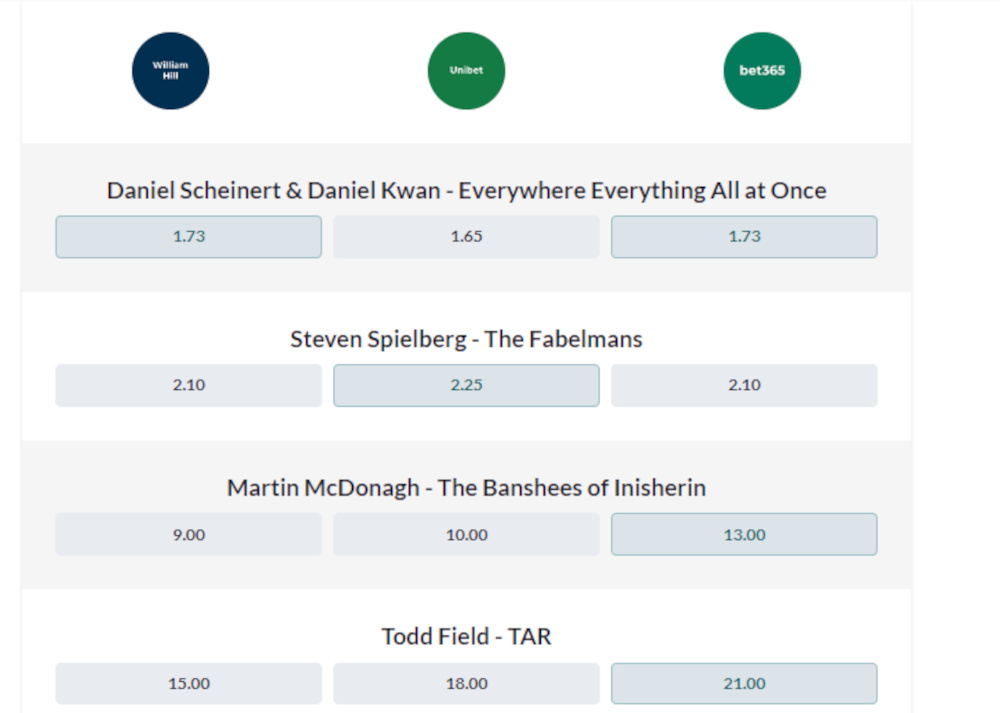Viewport: 1000px width, 713px height.
Task: Pick Unibet 1.65 odds for Daniel Kwan
Action: 466,237
